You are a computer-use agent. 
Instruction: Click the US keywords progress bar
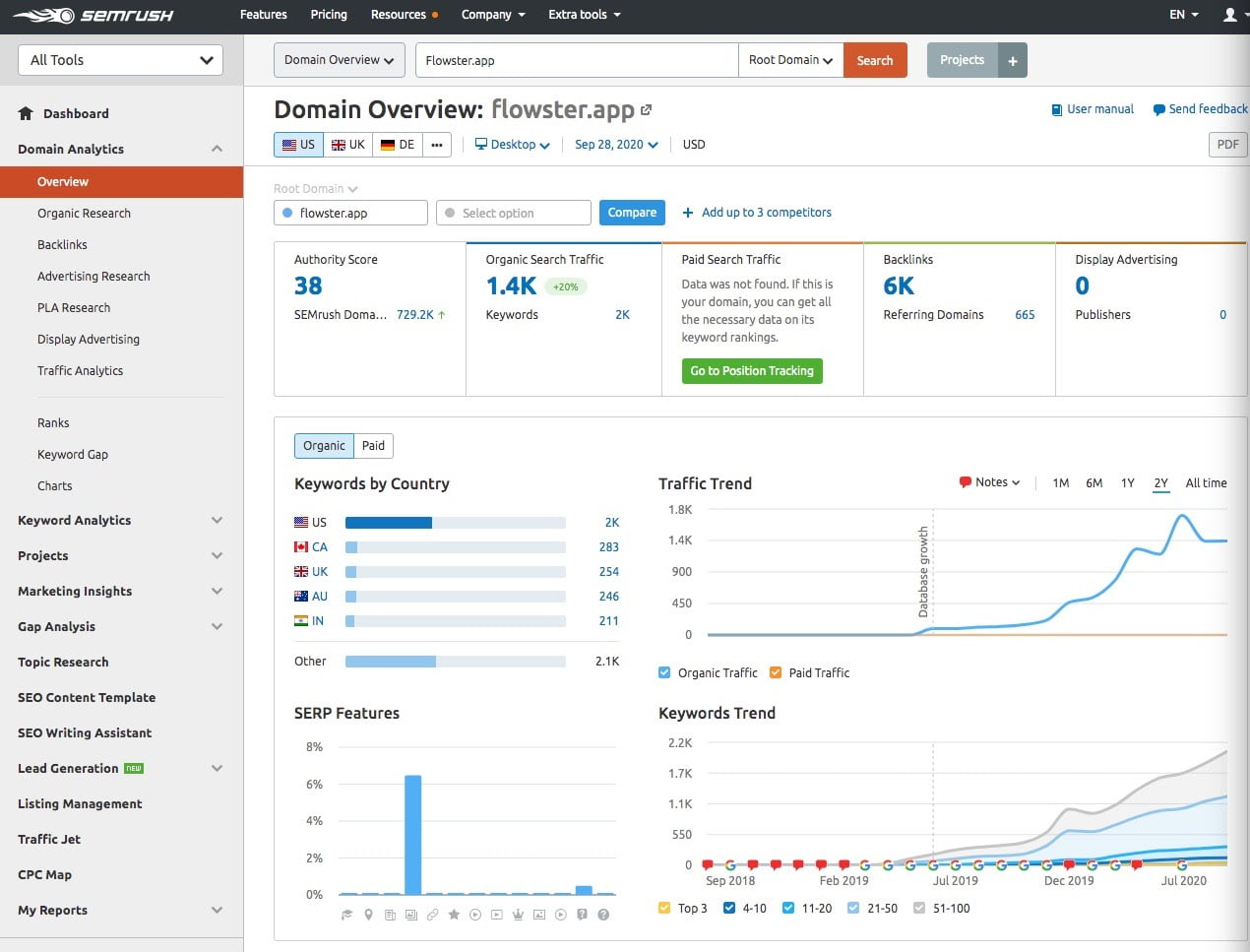click(456, 523)
